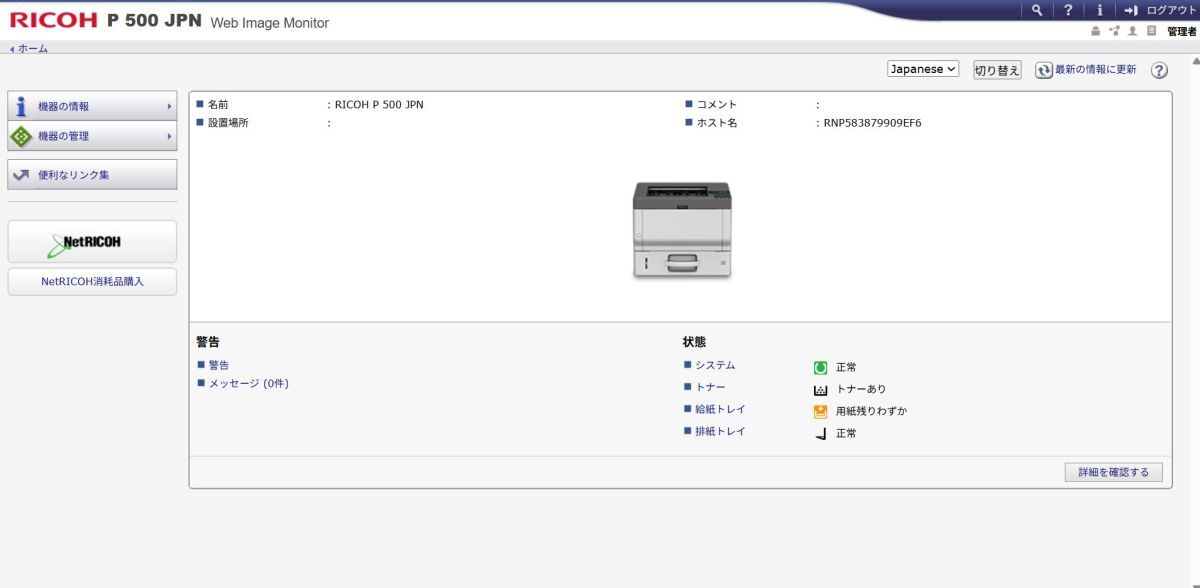Click the gray lock status icon
Image resolution: width=1200 pixels, height=588 pixels.
pyautogui.click(x=1096, y=31)
